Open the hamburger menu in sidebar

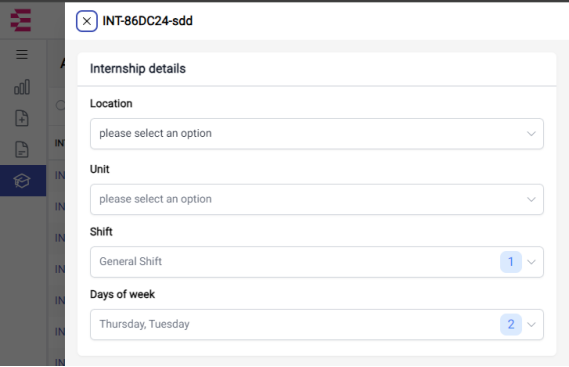click(22, 54)
